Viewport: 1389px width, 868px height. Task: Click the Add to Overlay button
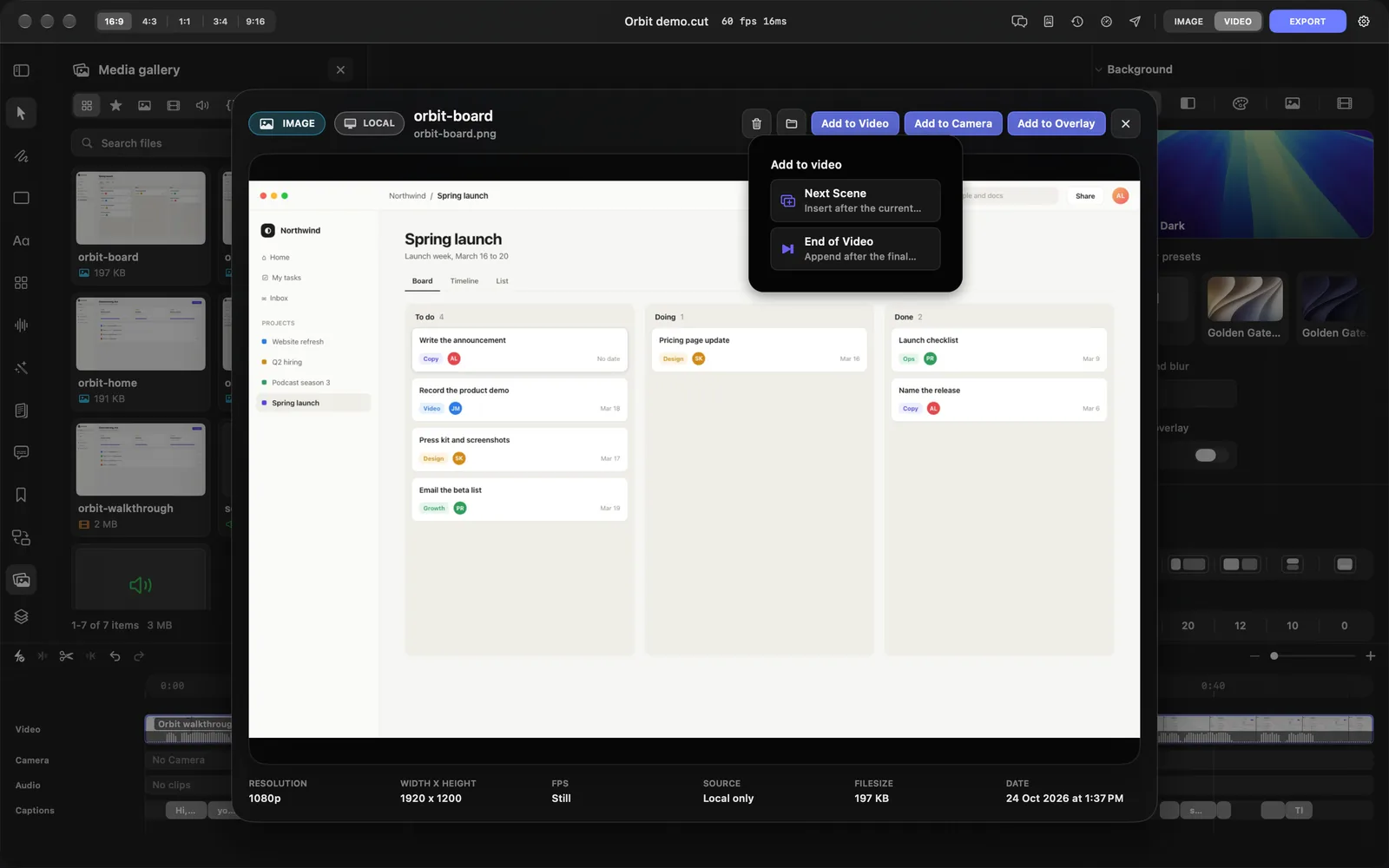1057,123
